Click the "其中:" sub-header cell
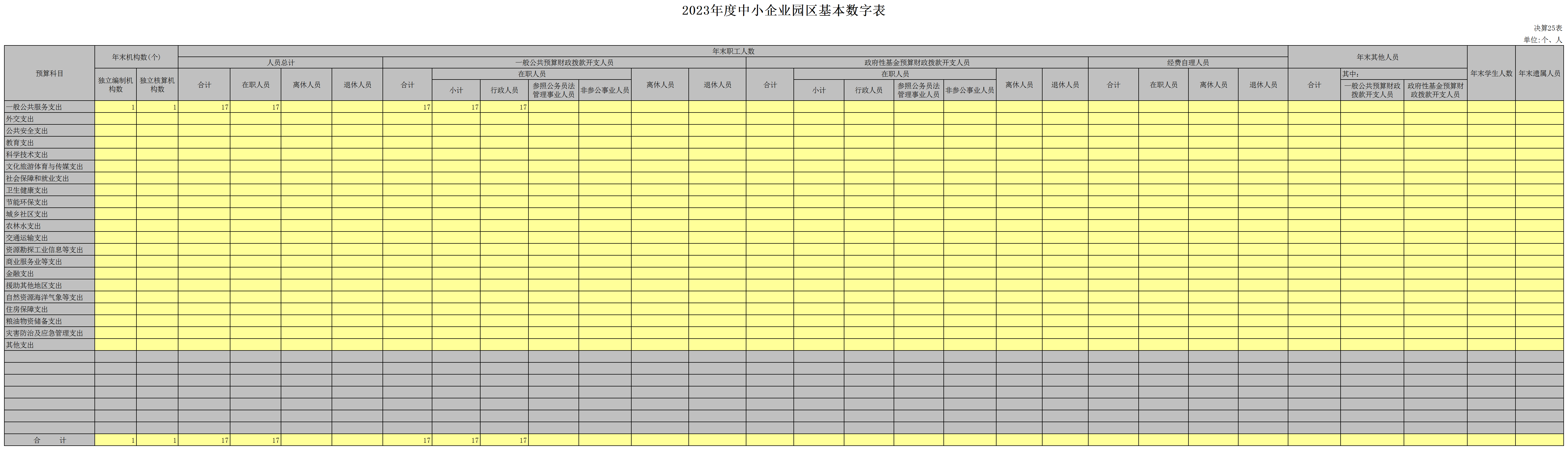 tap(1403, 74)
